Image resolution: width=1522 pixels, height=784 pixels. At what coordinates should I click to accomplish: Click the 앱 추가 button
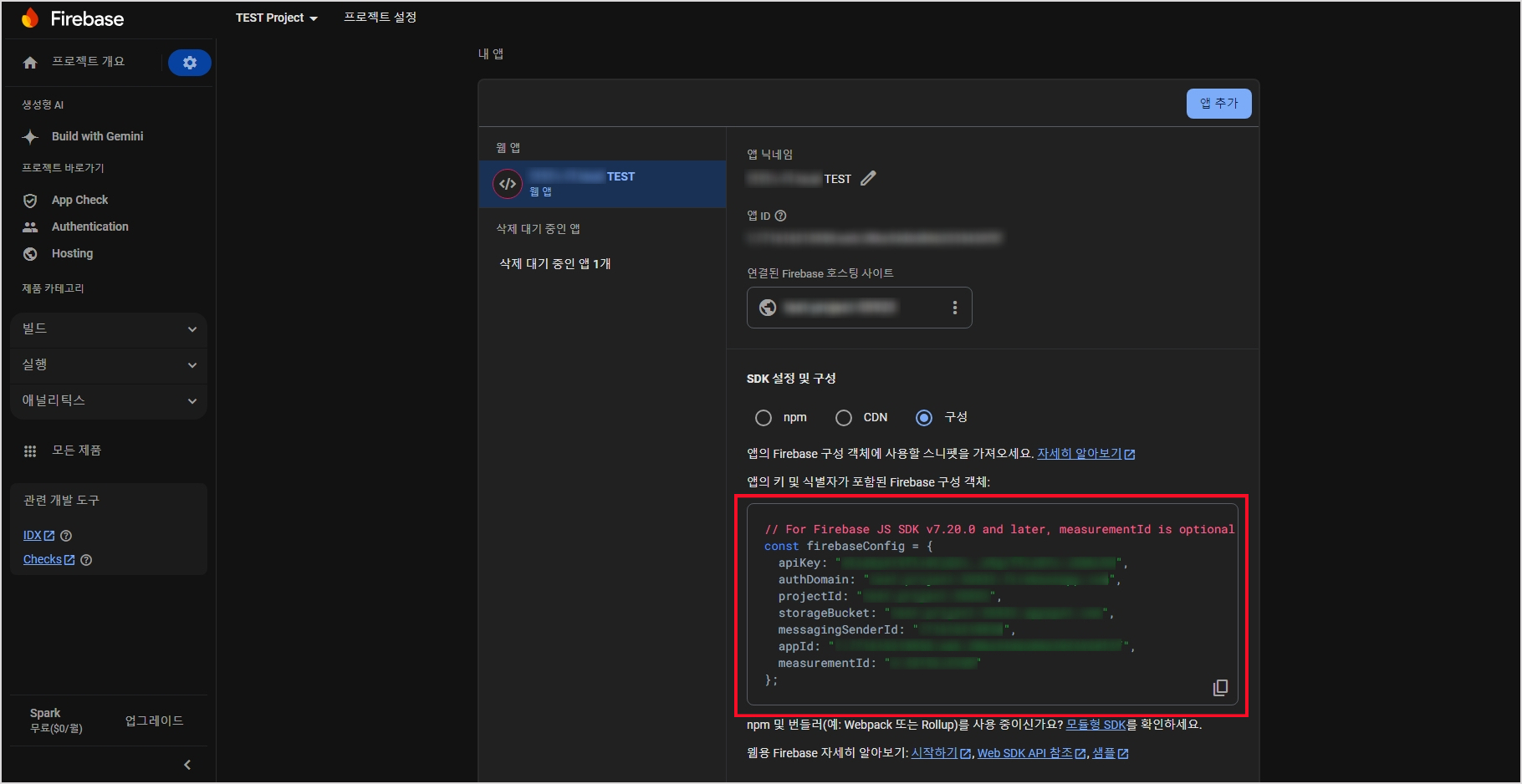tap(1218, 104)
